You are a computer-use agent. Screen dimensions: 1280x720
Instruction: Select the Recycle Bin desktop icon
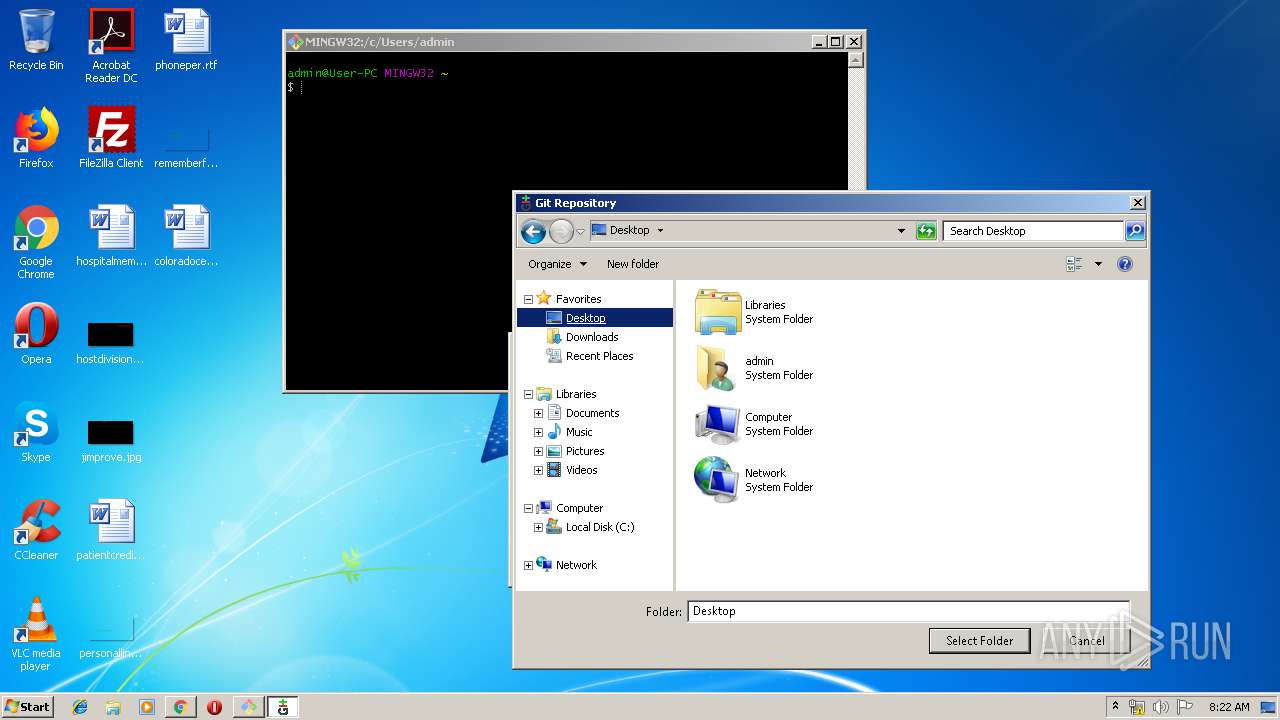click(x=36, y=40)
